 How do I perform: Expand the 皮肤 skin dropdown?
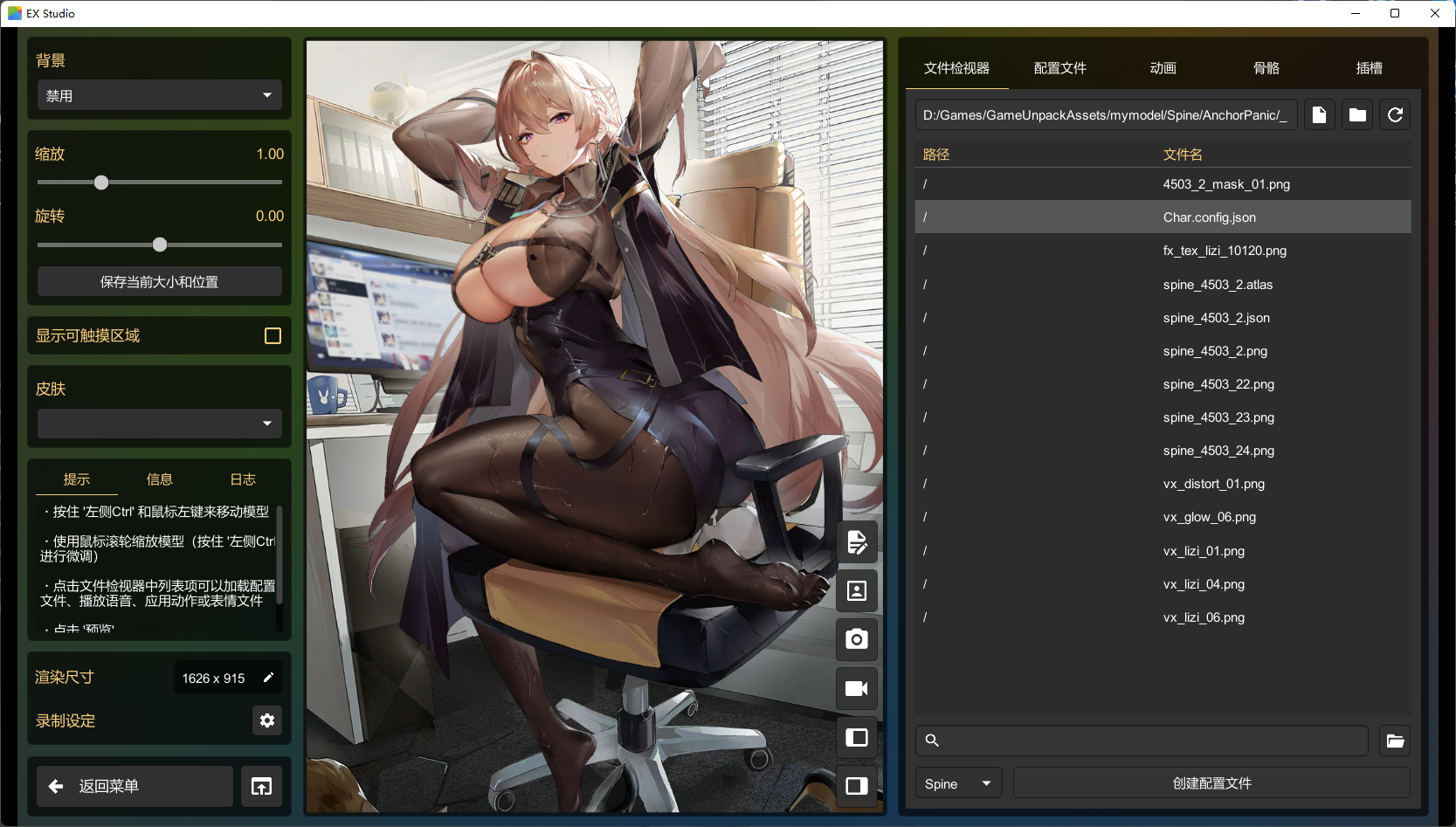tap(160, 424)
